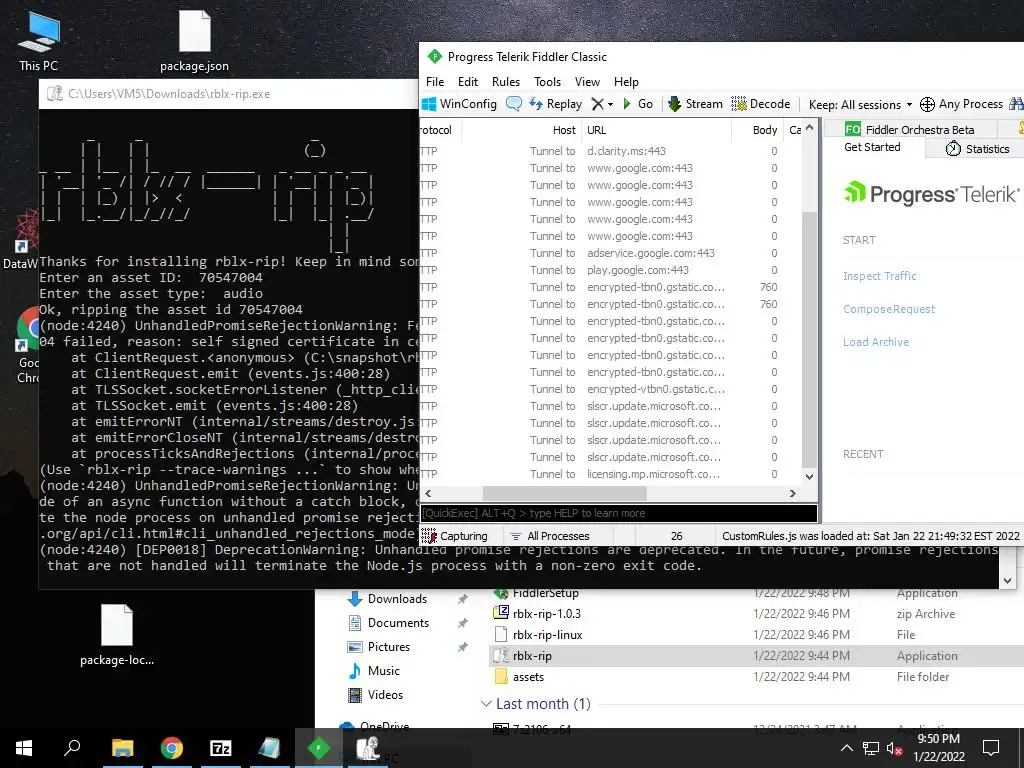Open Chrome from taskbar
Image resolution: width=1024 pixels, height=768 pixels.
[x=172, y=748]
